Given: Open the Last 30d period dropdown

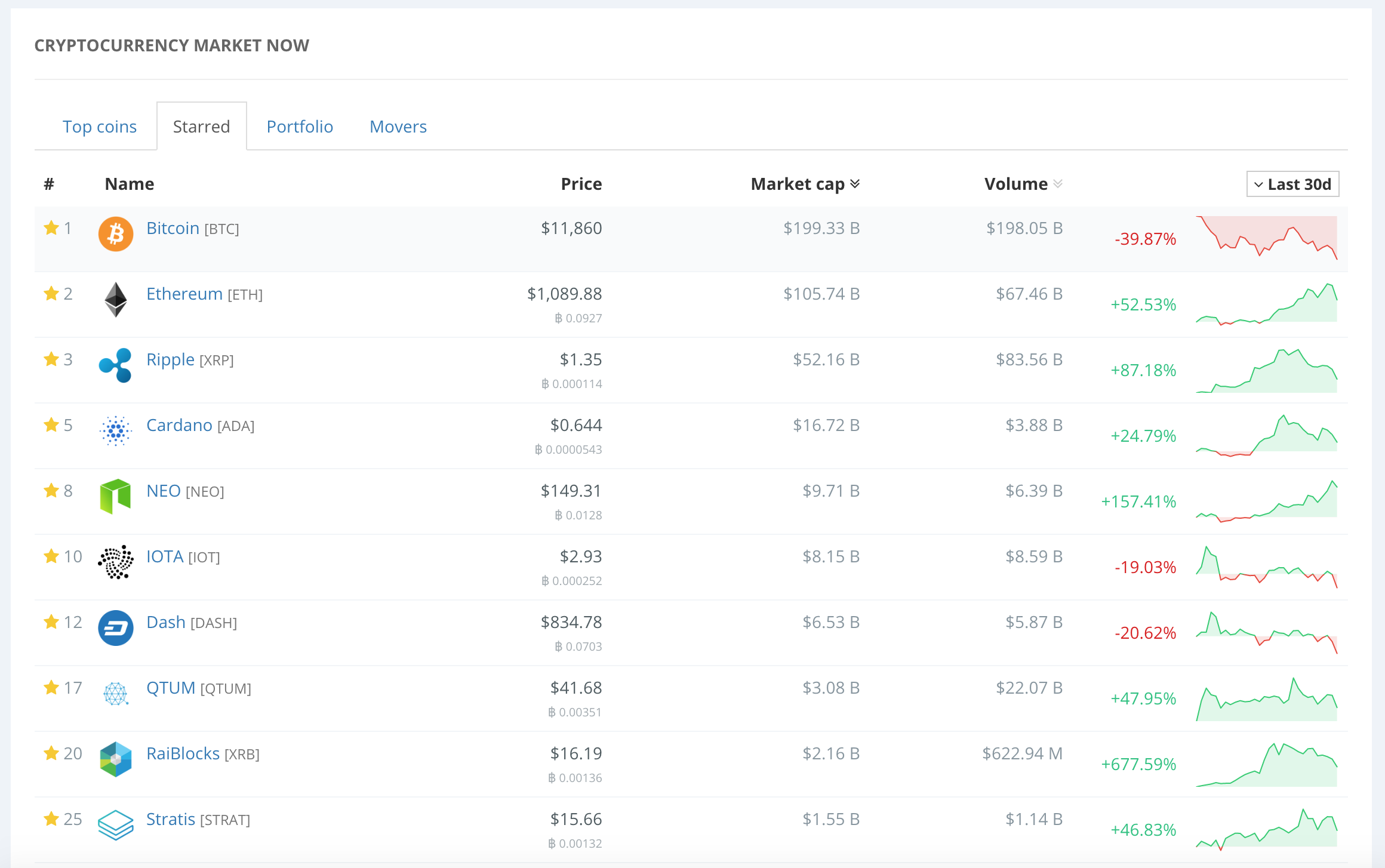Looking at the screenshot, I should [x=1292, y=184].
